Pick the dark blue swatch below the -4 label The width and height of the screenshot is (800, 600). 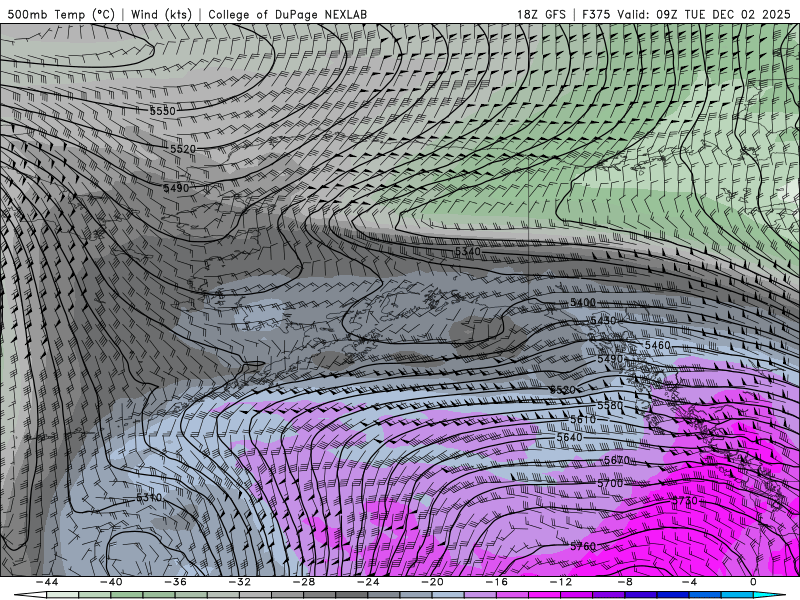click(673, 595)
